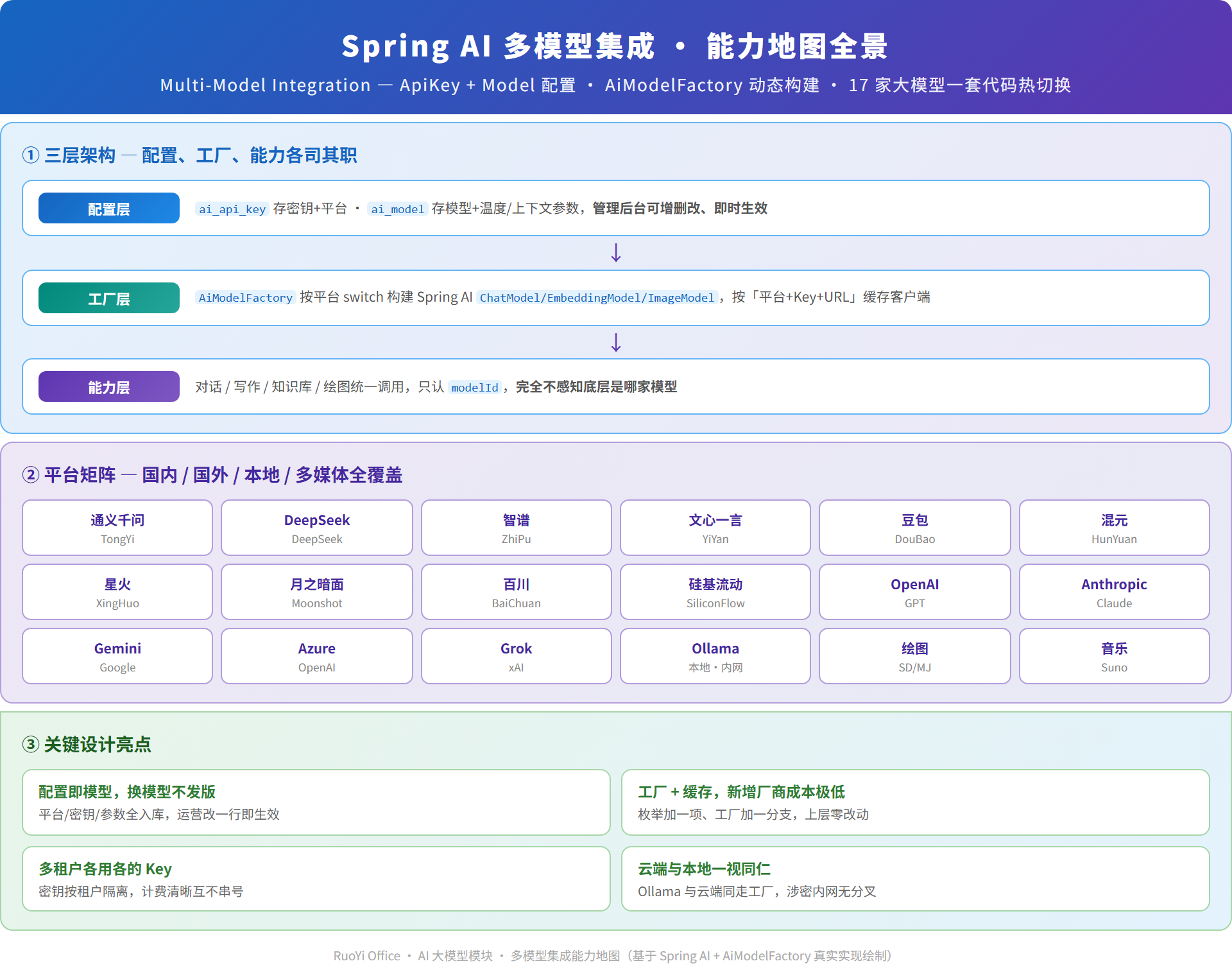The height and width of the screenshot is (968, 1232).
Task: Click the 配置层 blue badge
Action: coord(109,208)
